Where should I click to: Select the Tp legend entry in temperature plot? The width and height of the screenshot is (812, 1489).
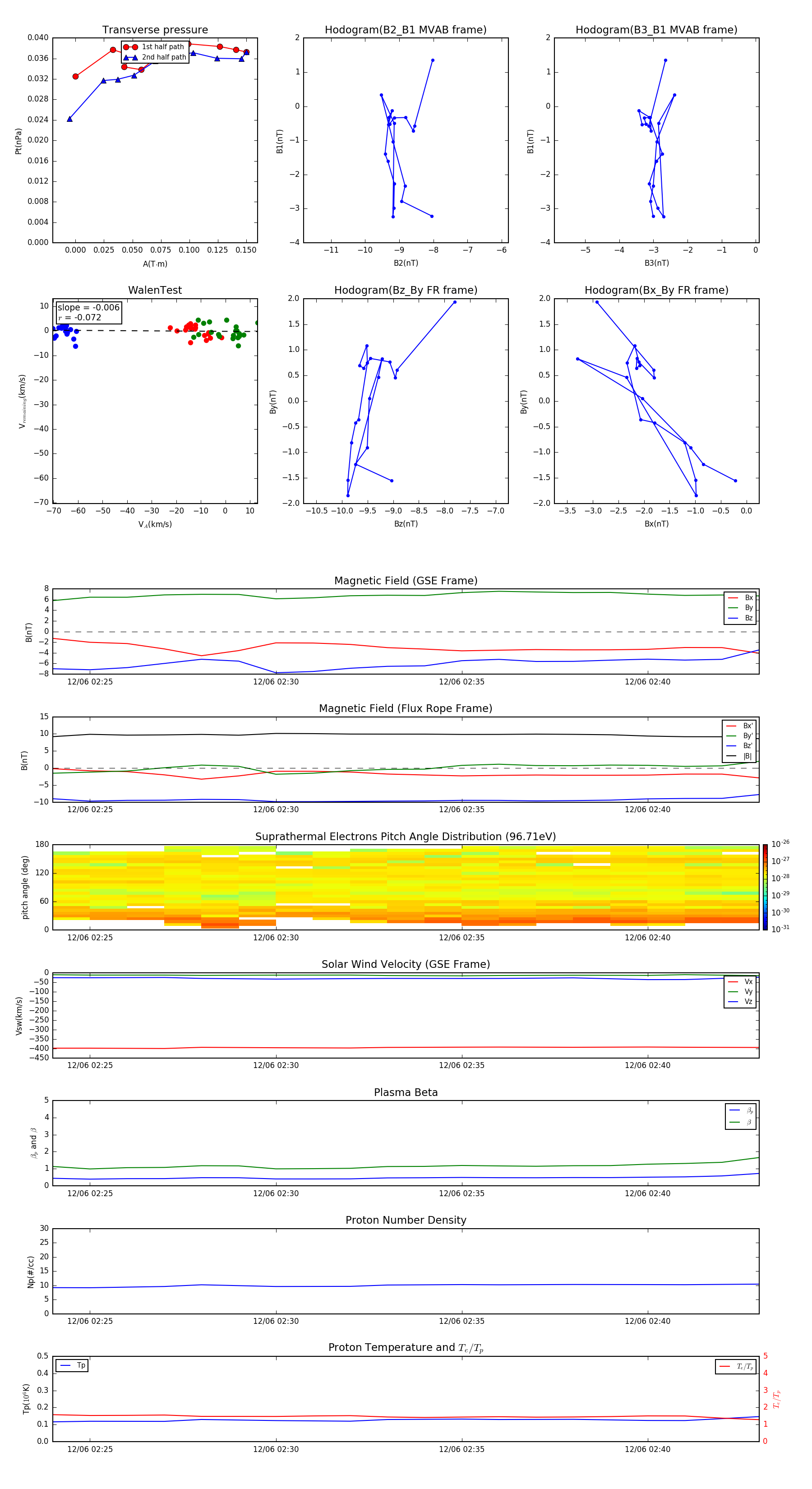[72, 1365]
